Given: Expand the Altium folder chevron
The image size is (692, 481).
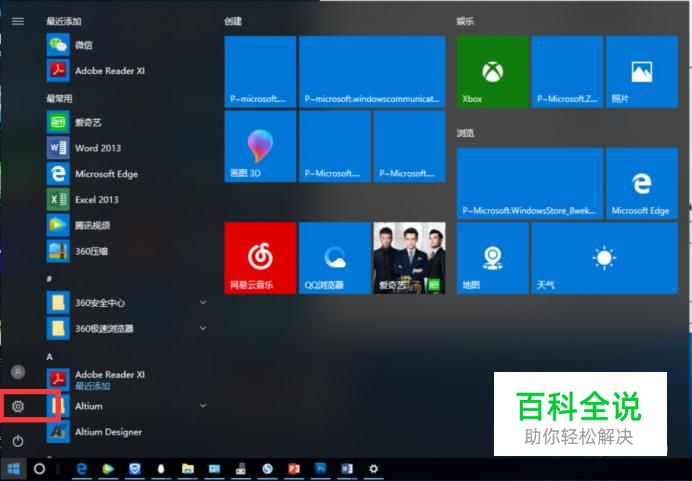Looking at the screenshot, I should pos(203,406).
